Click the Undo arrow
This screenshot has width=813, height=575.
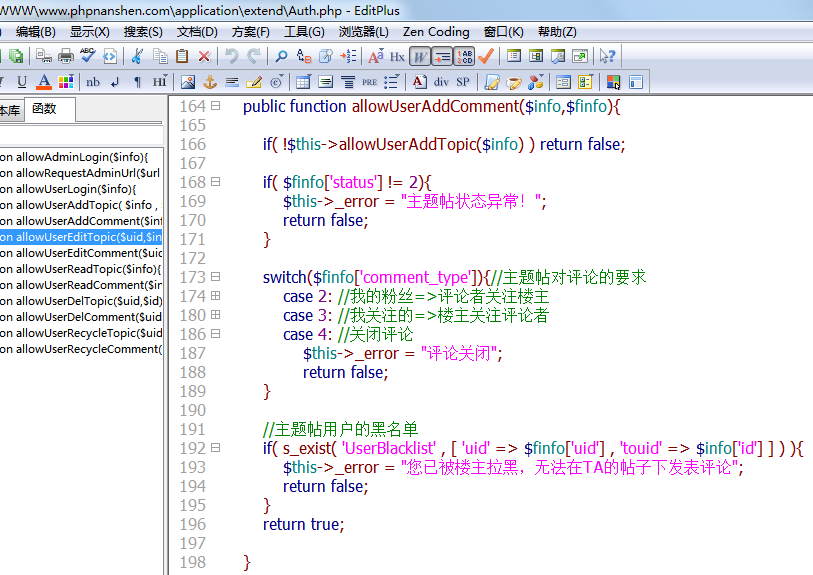(232, 56)
